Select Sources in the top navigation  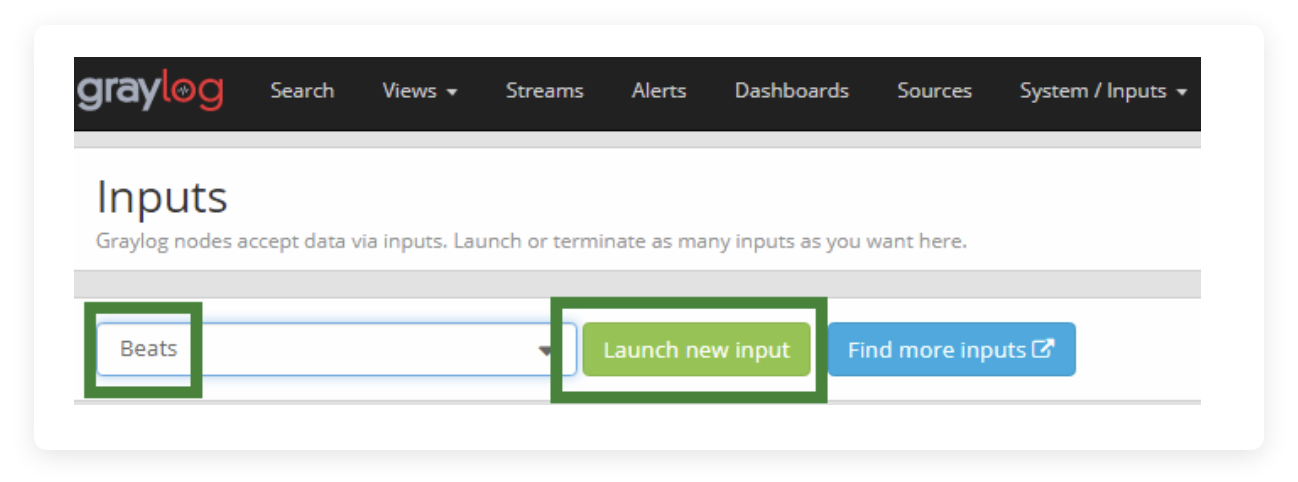point(934,91)
